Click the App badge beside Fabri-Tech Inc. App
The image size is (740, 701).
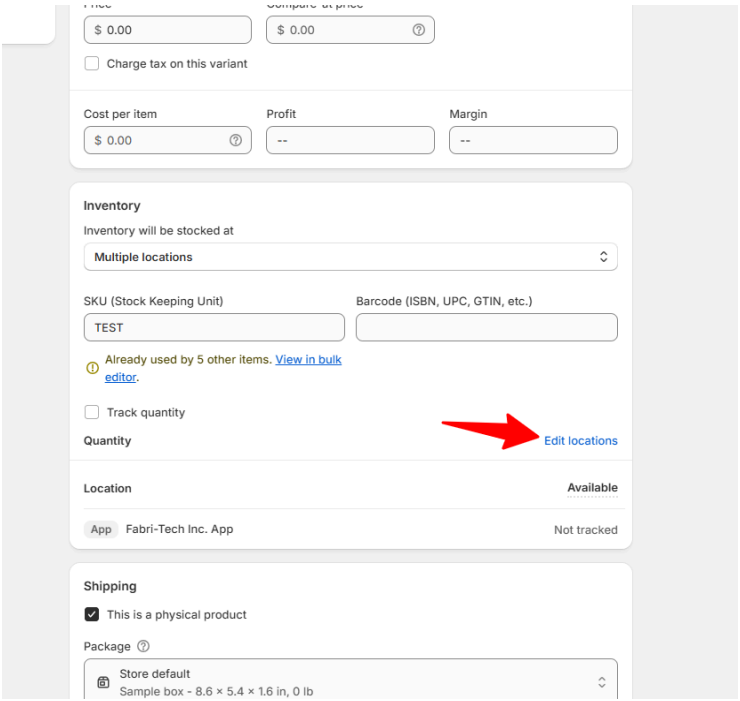(x=101, y=529)
